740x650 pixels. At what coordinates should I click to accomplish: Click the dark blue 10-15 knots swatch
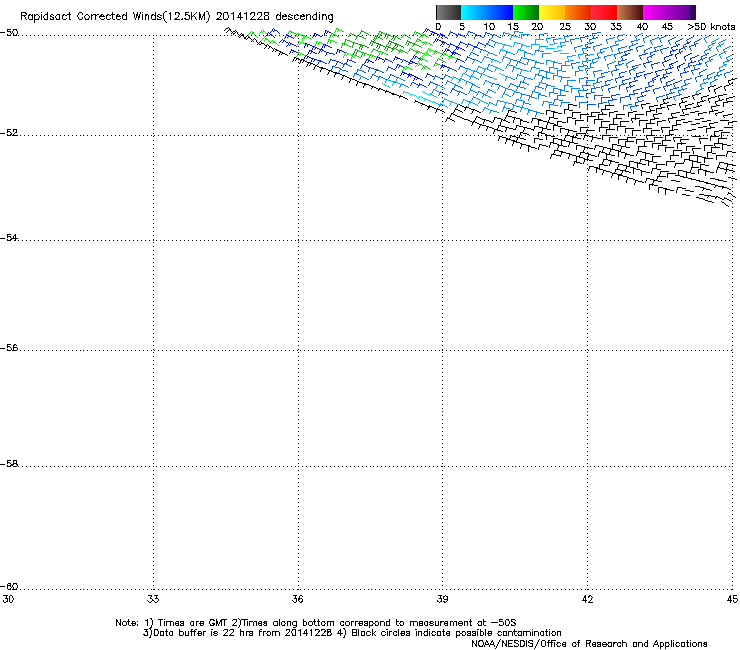[x=500, y=12]
